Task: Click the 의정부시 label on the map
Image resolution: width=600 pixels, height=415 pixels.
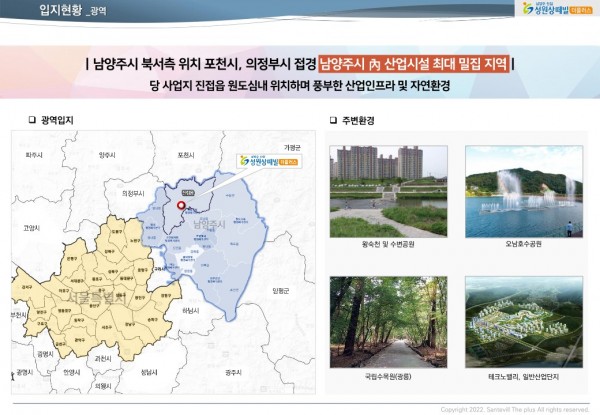Action: (132, 192)
